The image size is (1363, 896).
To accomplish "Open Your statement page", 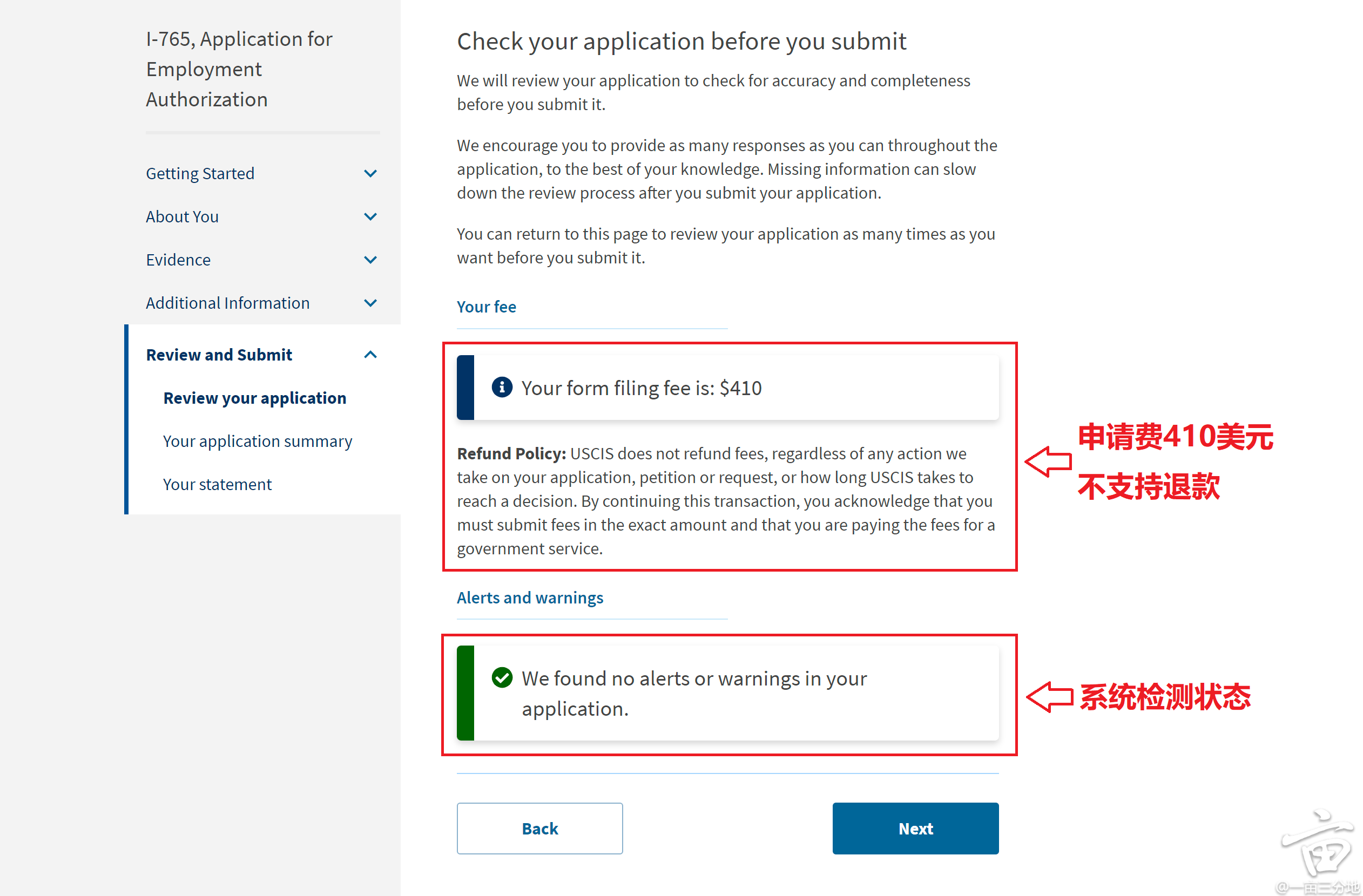I will (217, 484).
